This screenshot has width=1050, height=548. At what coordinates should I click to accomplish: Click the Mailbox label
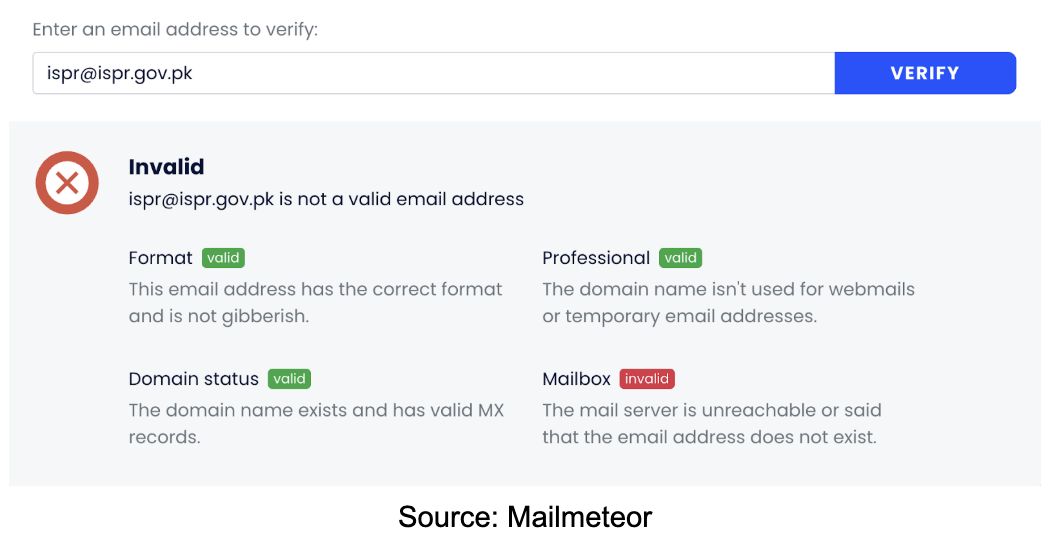pyautogui.click(x=577, y=379)
